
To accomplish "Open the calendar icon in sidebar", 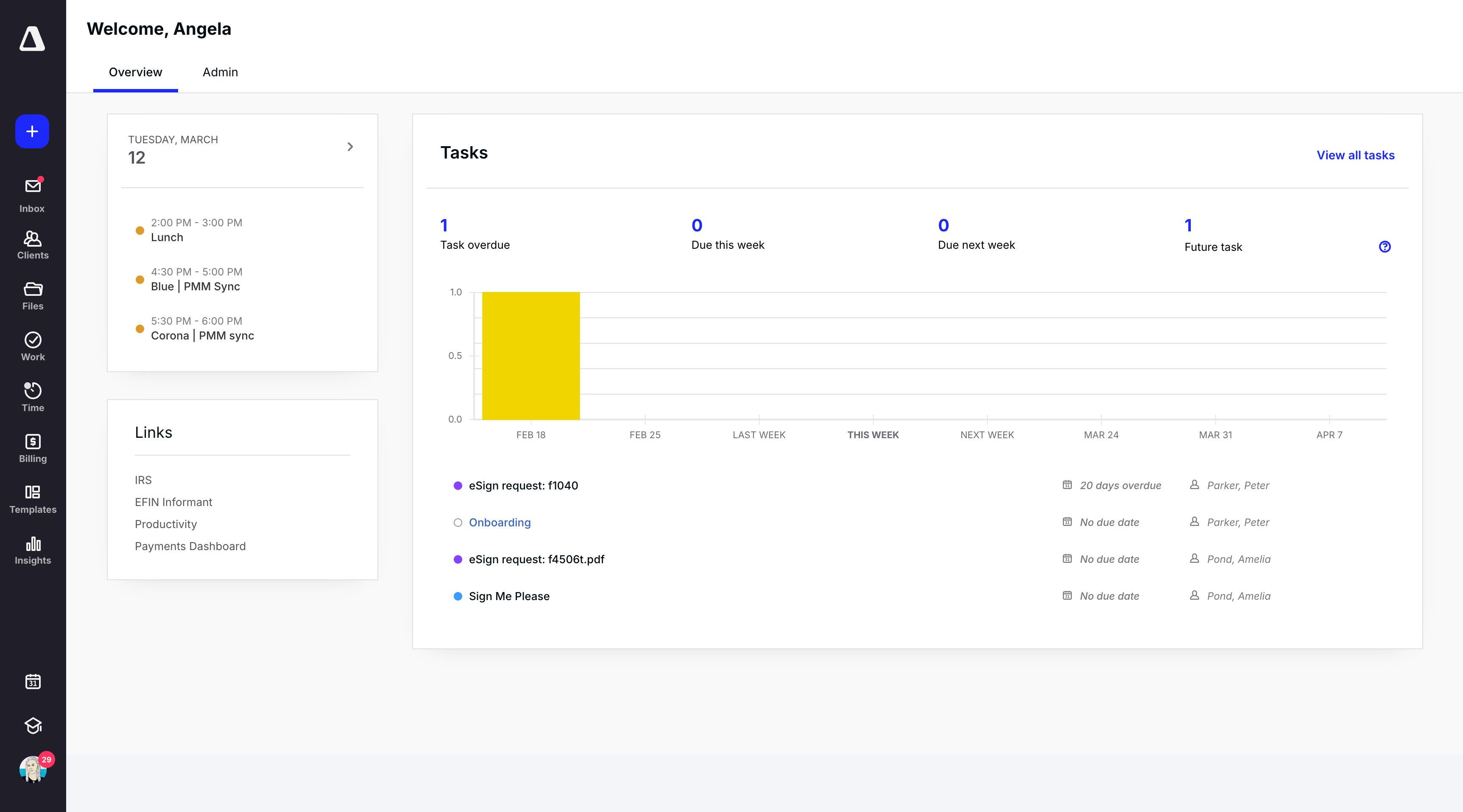I will [x=32, y=681].
